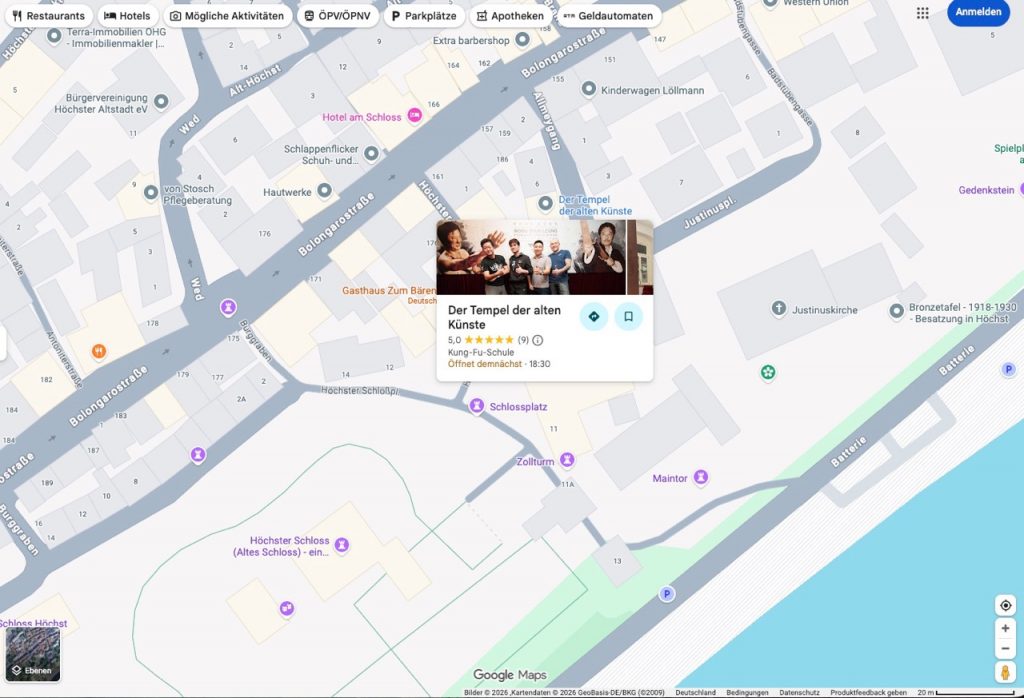
Task: Click the Hotel am Schloss pin
Action: coord(414,117)
